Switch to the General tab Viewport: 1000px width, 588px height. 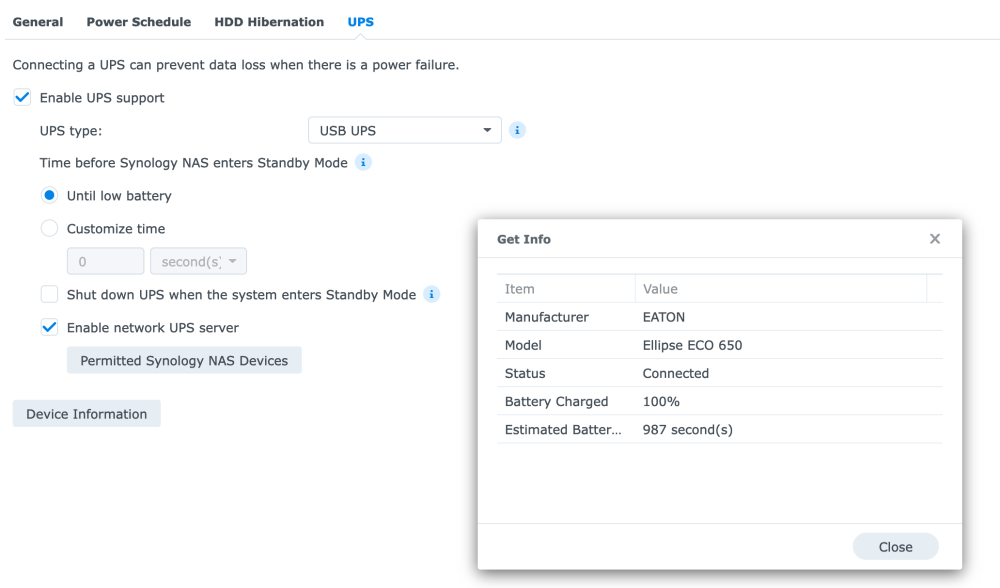tap(37, 22)
